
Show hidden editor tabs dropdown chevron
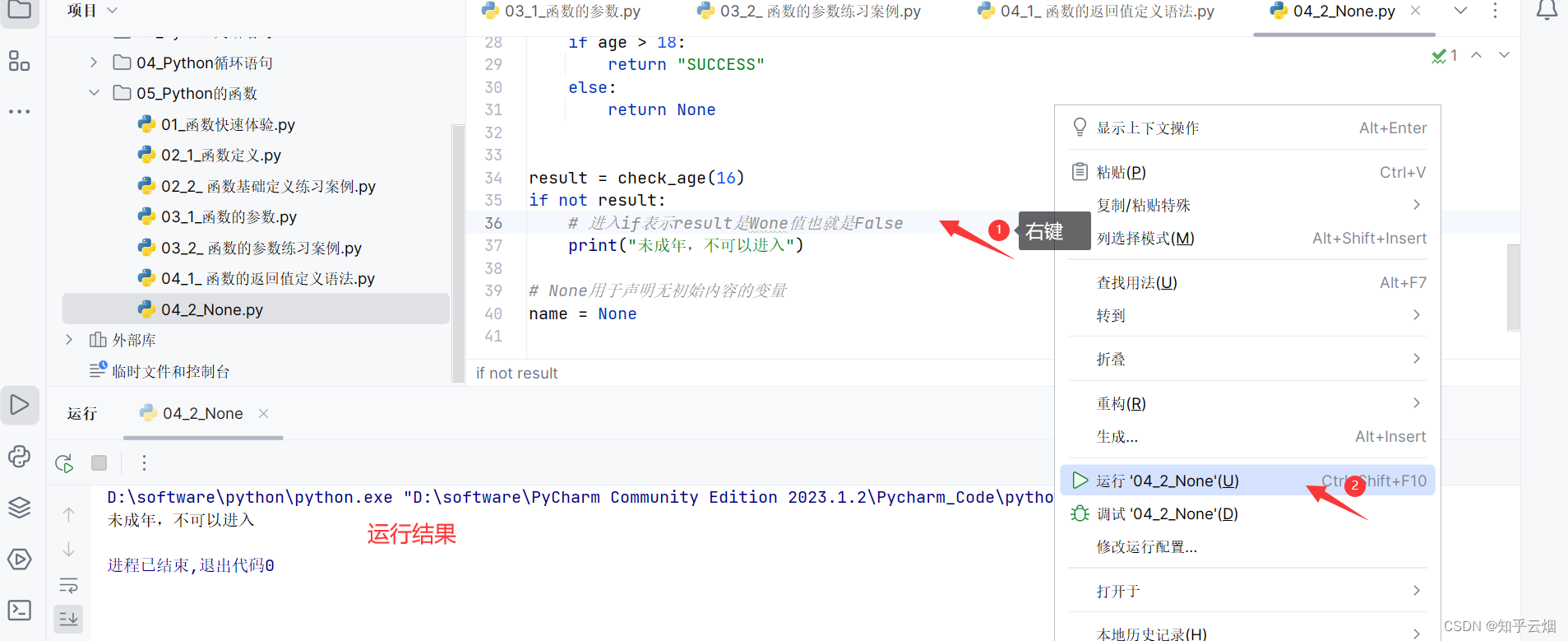tap(1460, 11)
